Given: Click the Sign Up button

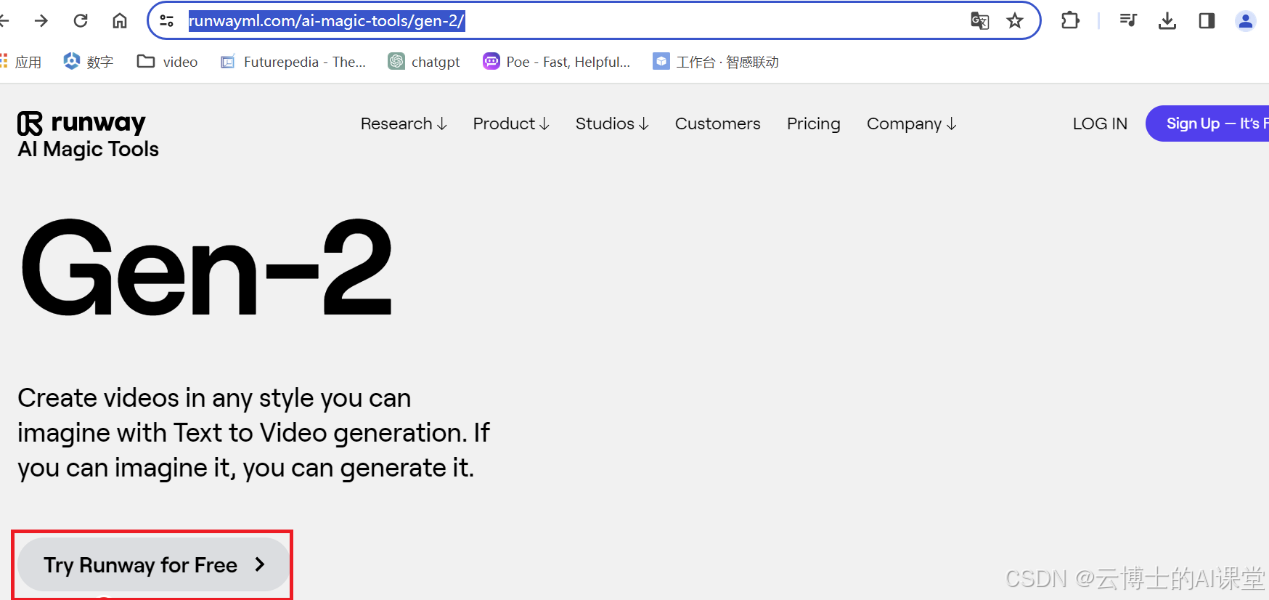Looking at the screenshot, I should click(x=1207, y=124).
